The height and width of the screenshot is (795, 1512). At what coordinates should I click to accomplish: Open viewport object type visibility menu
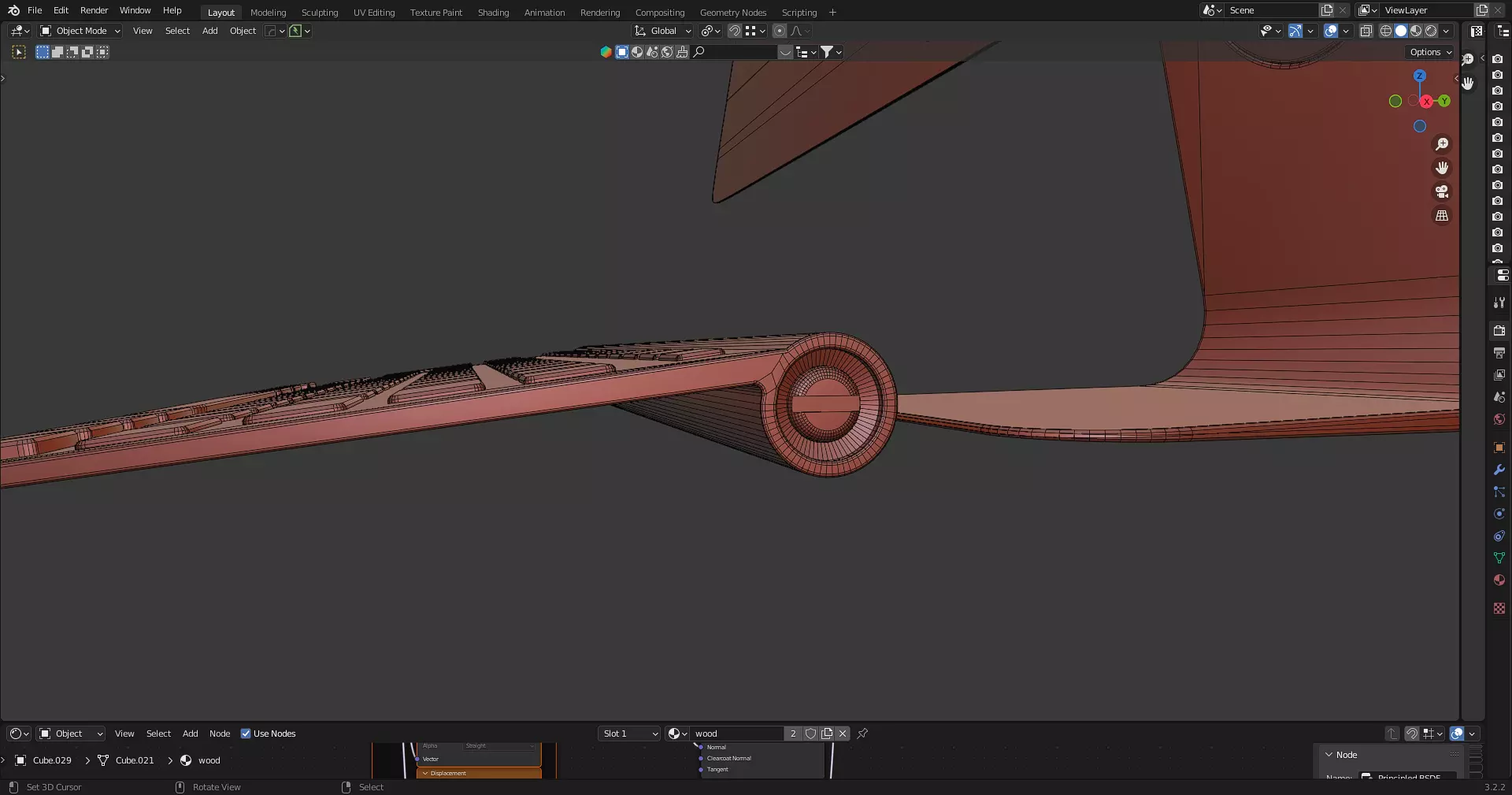(x=1270, y=31)
